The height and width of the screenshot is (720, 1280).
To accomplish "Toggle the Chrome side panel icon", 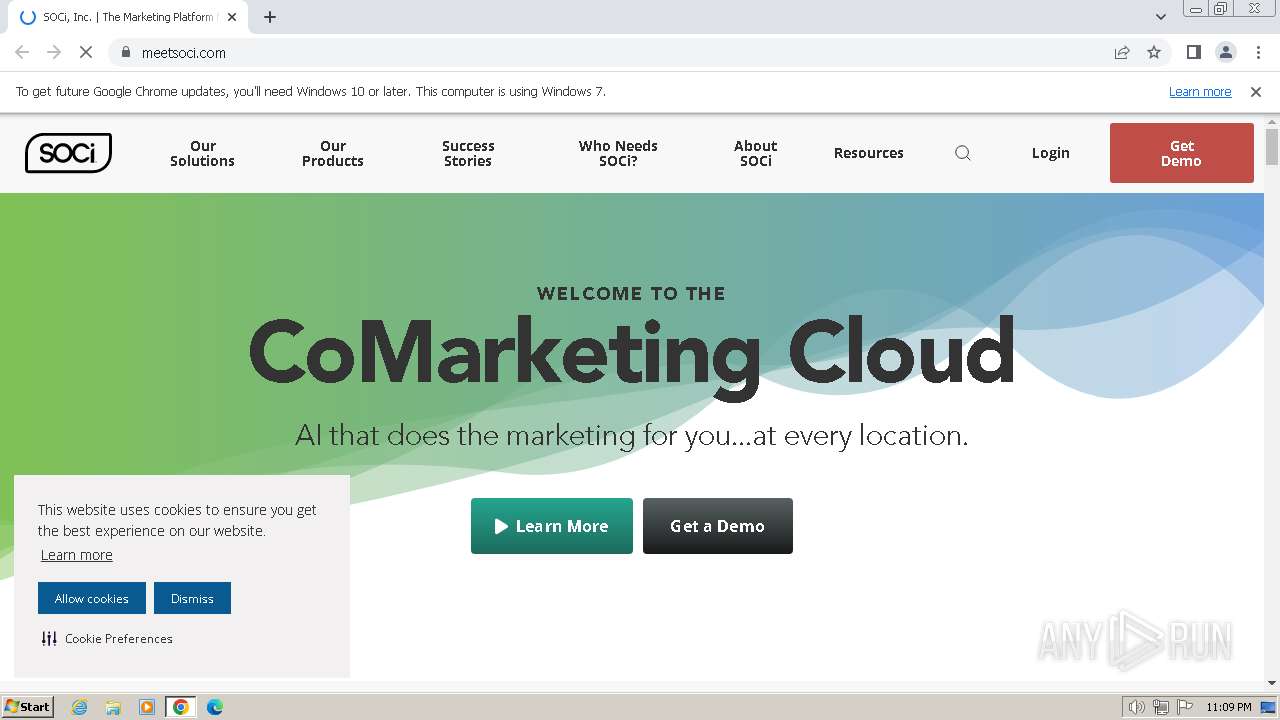I will (1193, 53).
